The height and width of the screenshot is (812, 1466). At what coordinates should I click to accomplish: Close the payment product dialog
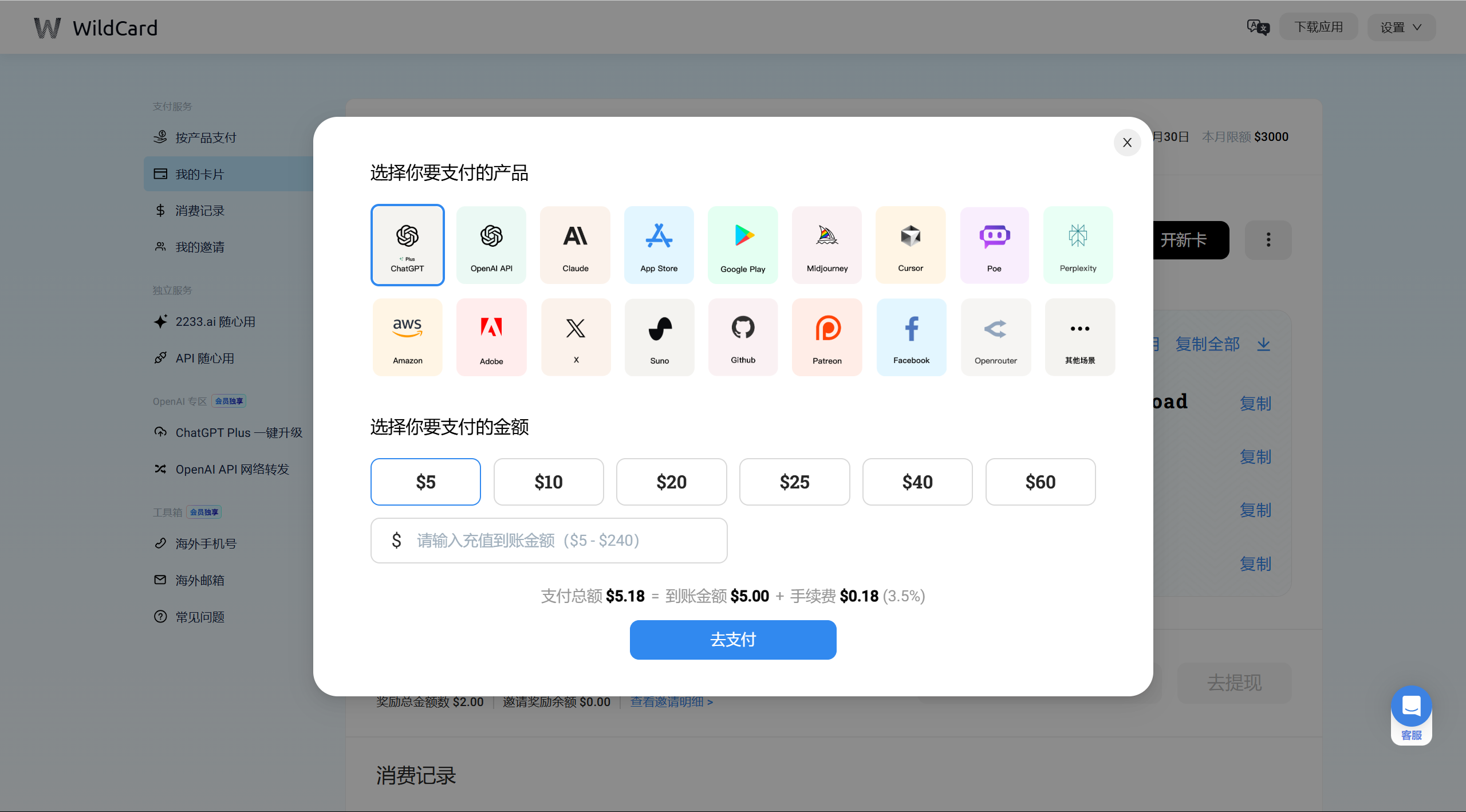point(1128,141)
